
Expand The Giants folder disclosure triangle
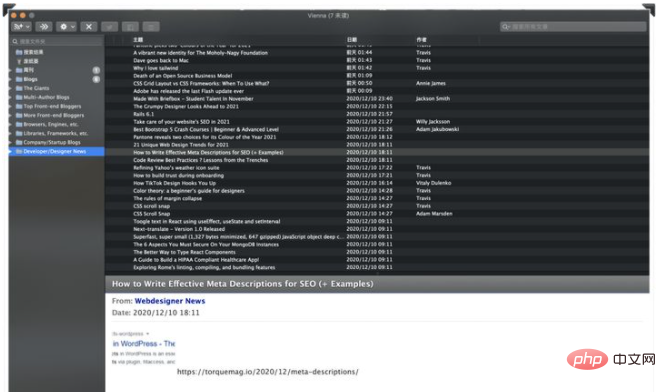pos(11,88)
